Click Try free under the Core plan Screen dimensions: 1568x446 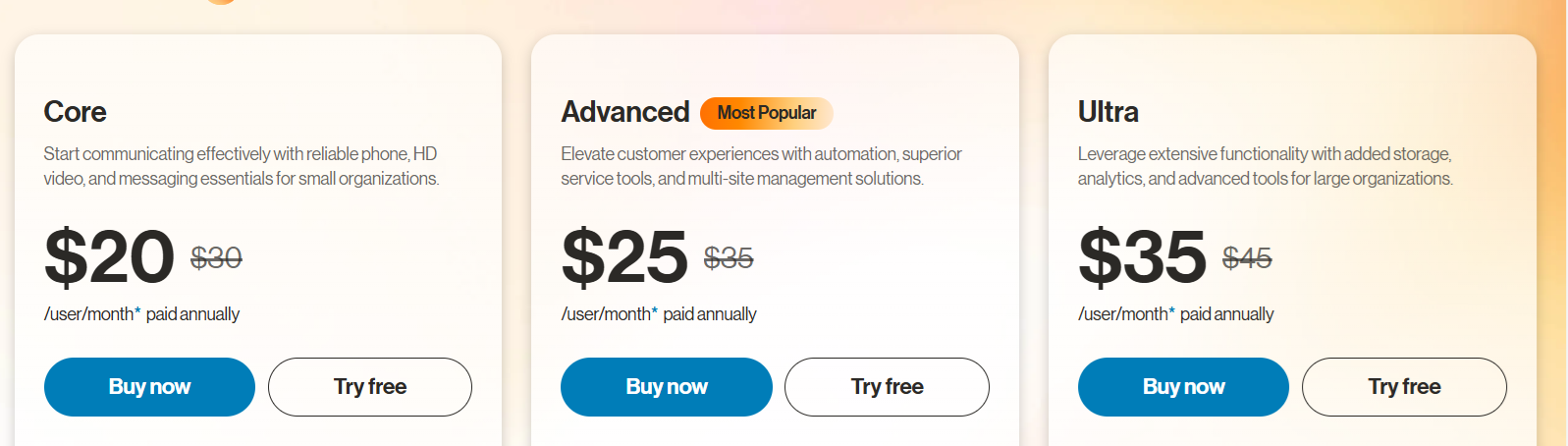[x=370, y=387]
